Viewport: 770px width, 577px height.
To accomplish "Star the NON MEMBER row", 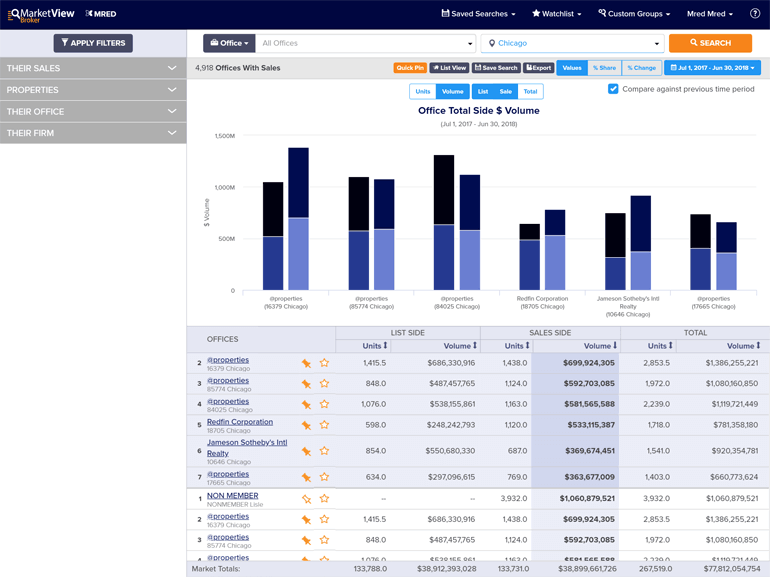I will (324, 498).
